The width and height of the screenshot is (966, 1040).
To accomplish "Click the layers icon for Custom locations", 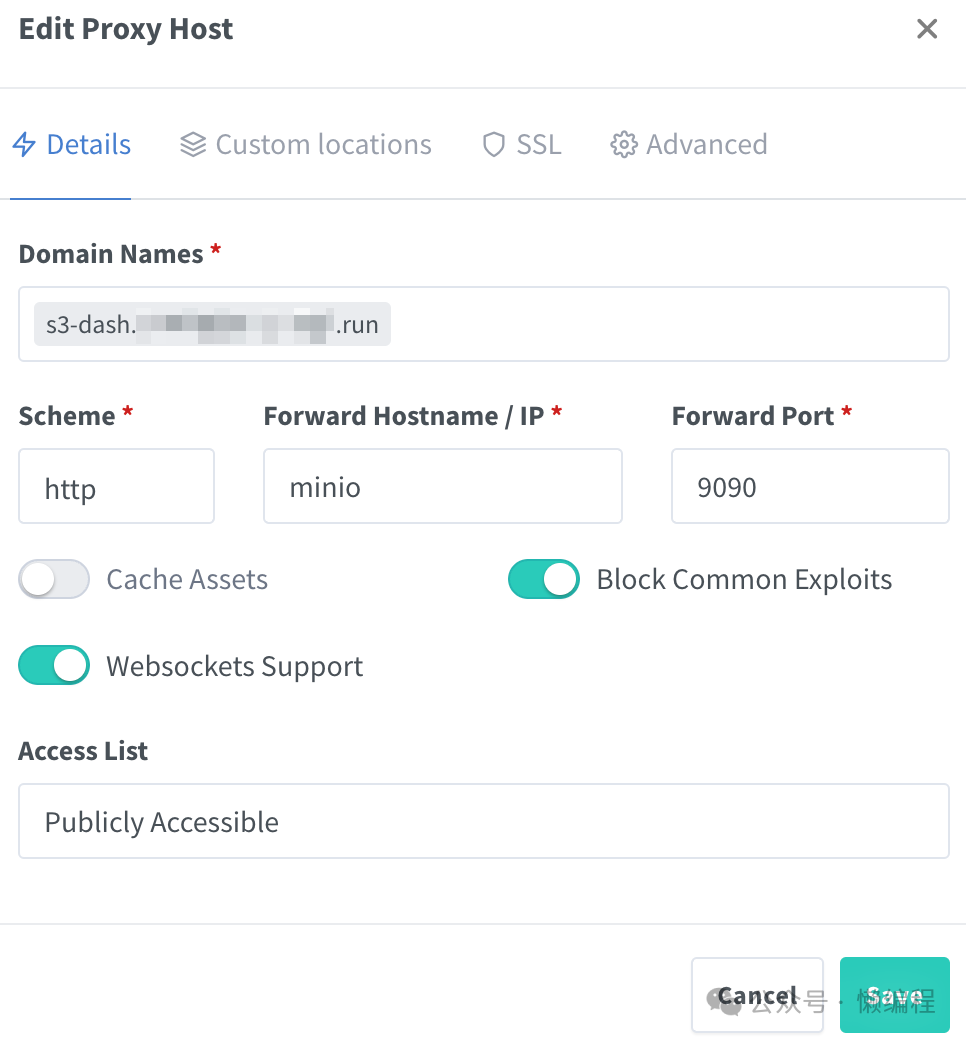I will coord(193,145).
